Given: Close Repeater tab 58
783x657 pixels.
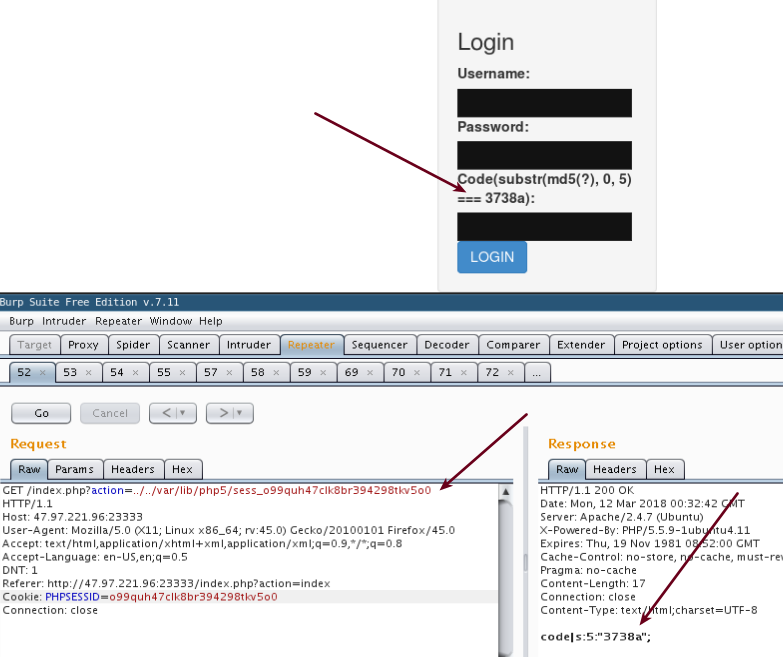Looking at the screenshot, I should pos(276,372).
